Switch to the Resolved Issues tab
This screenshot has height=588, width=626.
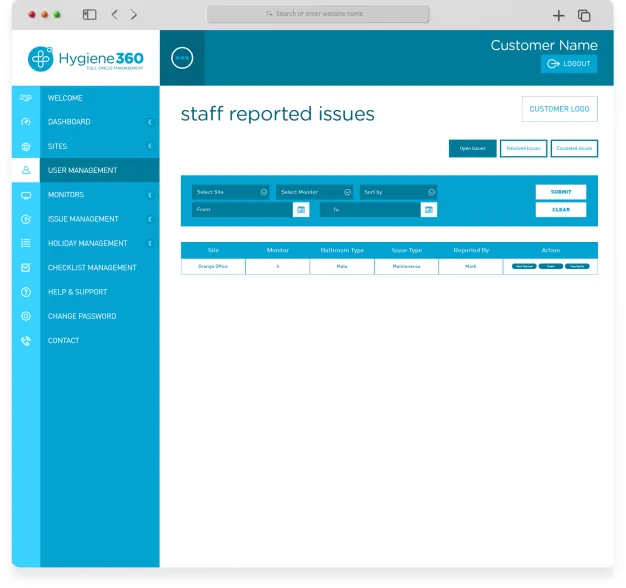coord(523,148)
